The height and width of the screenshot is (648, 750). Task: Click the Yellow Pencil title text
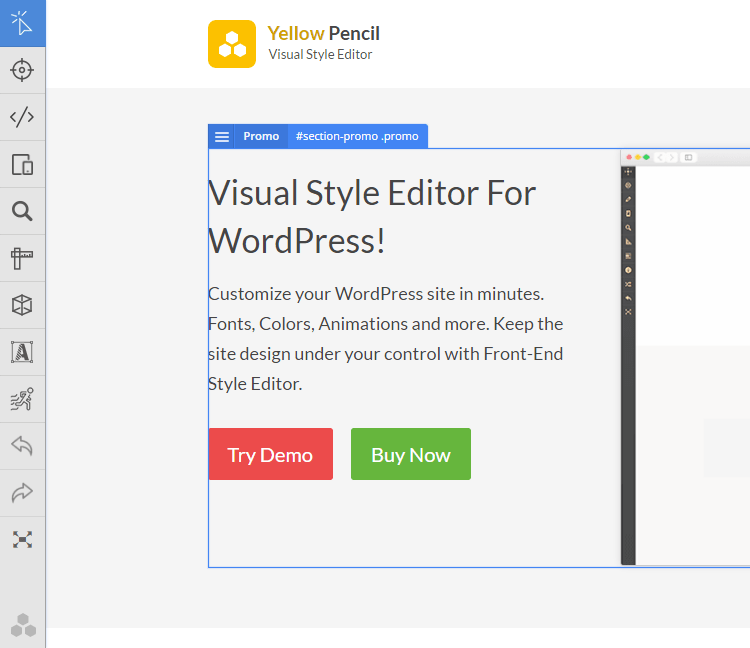click(x=323, y=33)
